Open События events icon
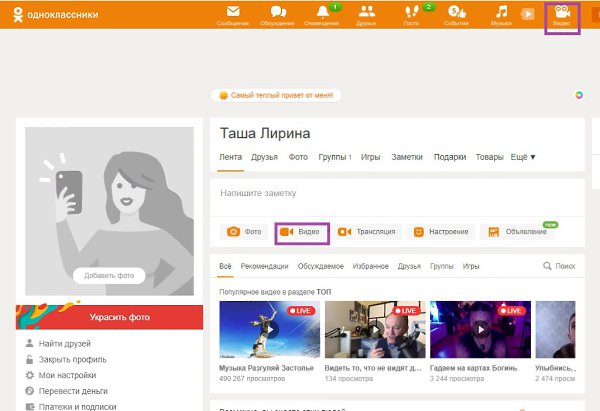This screenshot has height=411, width=600. coord(456,14)
